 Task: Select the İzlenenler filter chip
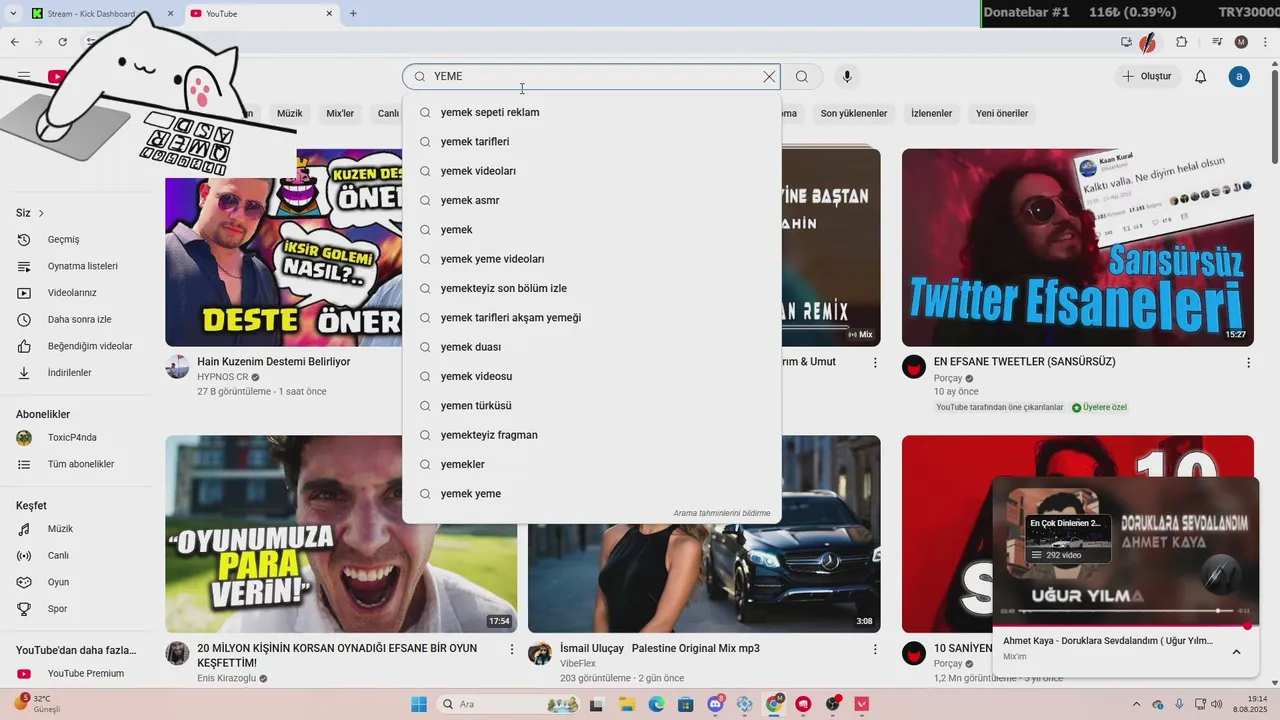931,113
